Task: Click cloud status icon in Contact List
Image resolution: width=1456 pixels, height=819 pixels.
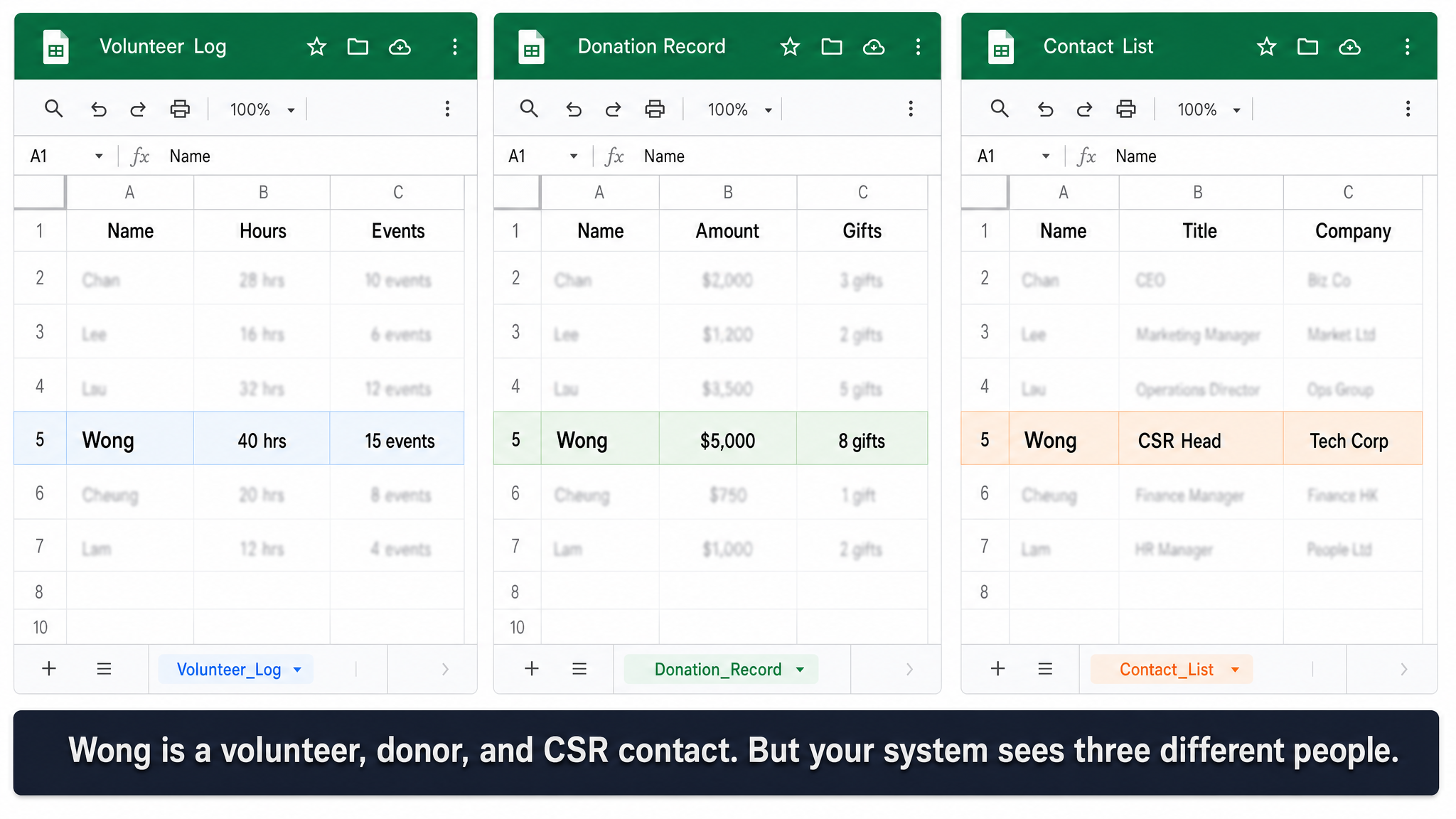Action: click(1349, 47)
